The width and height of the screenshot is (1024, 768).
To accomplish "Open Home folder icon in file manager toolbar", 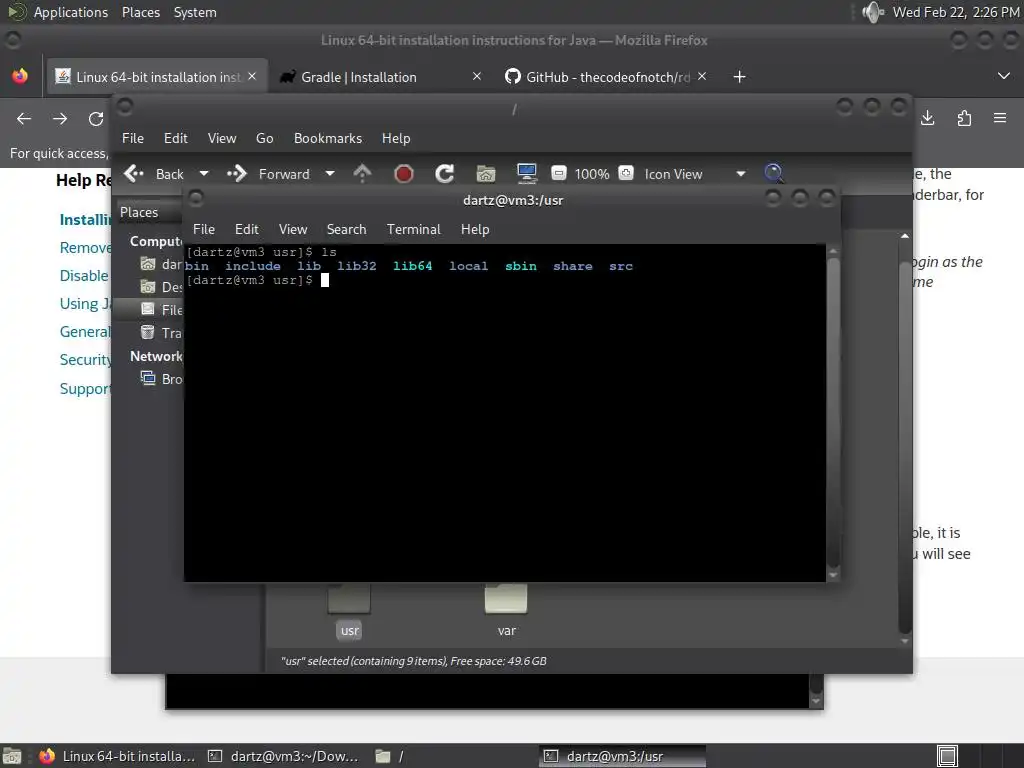I will point(486,174).
